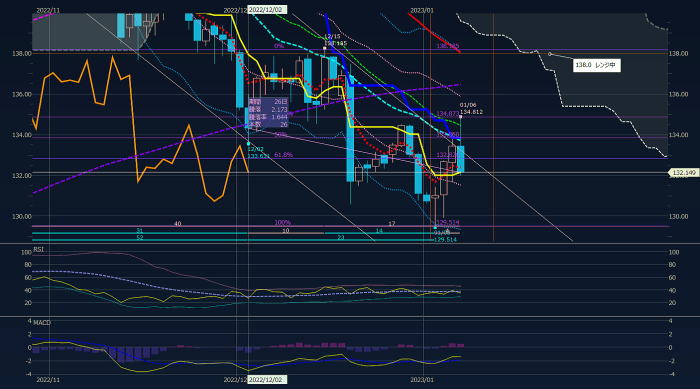Click the 138.0 レンジ中 annotation label
This screenshot has height=389, width=700.
[x=596, y=66]
